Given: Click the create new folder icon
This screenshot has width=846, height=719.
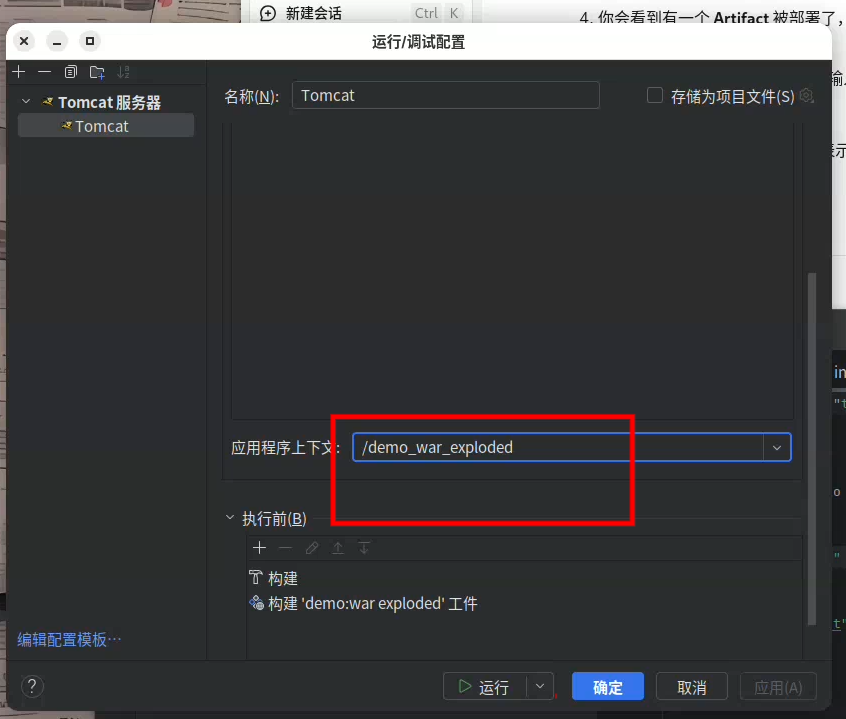Looking at the screenshot, I should (x=97, y=72).
